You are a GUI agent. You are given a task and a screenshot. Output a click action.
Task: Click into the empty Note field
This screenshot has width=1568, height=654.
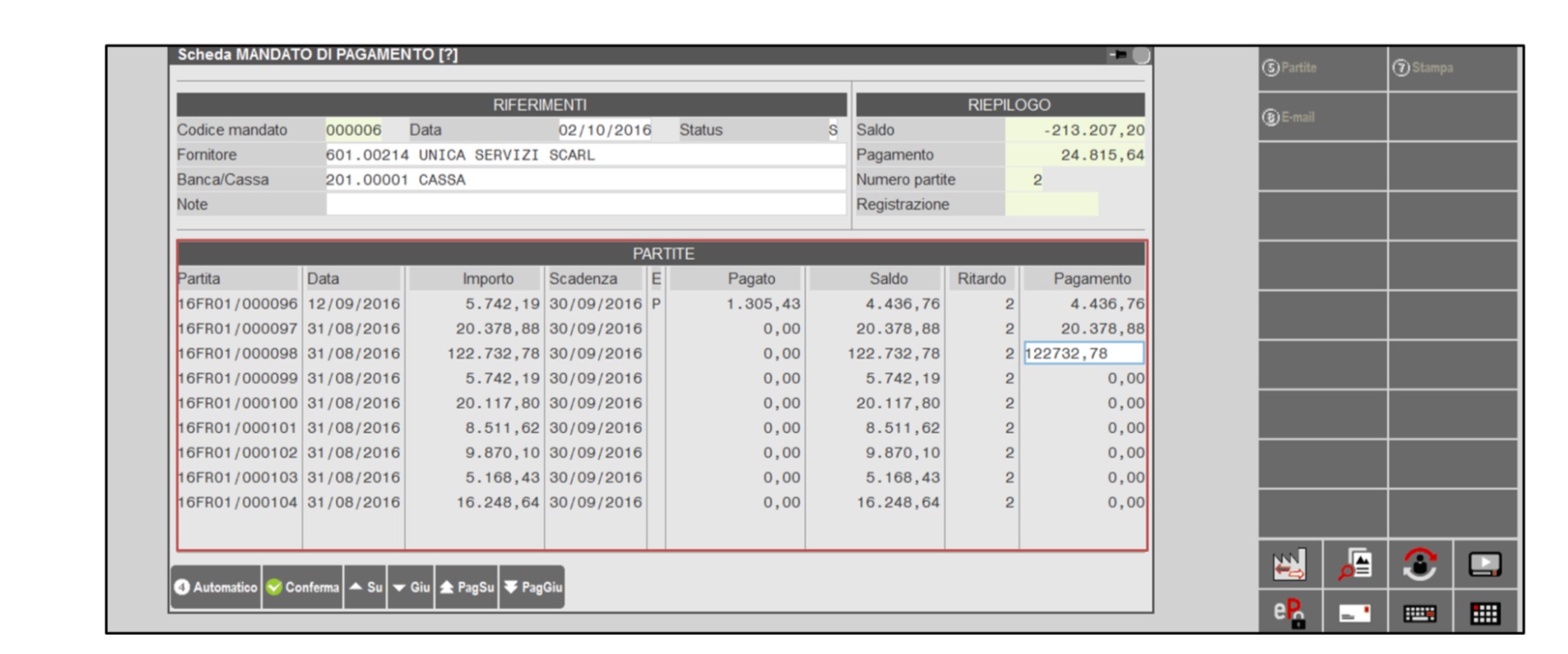[x=585, y=205]
